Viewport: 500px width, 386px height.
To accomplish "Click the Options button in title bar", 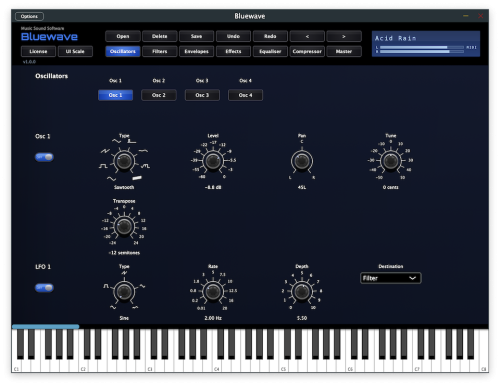I will click(x=29, y=16).
